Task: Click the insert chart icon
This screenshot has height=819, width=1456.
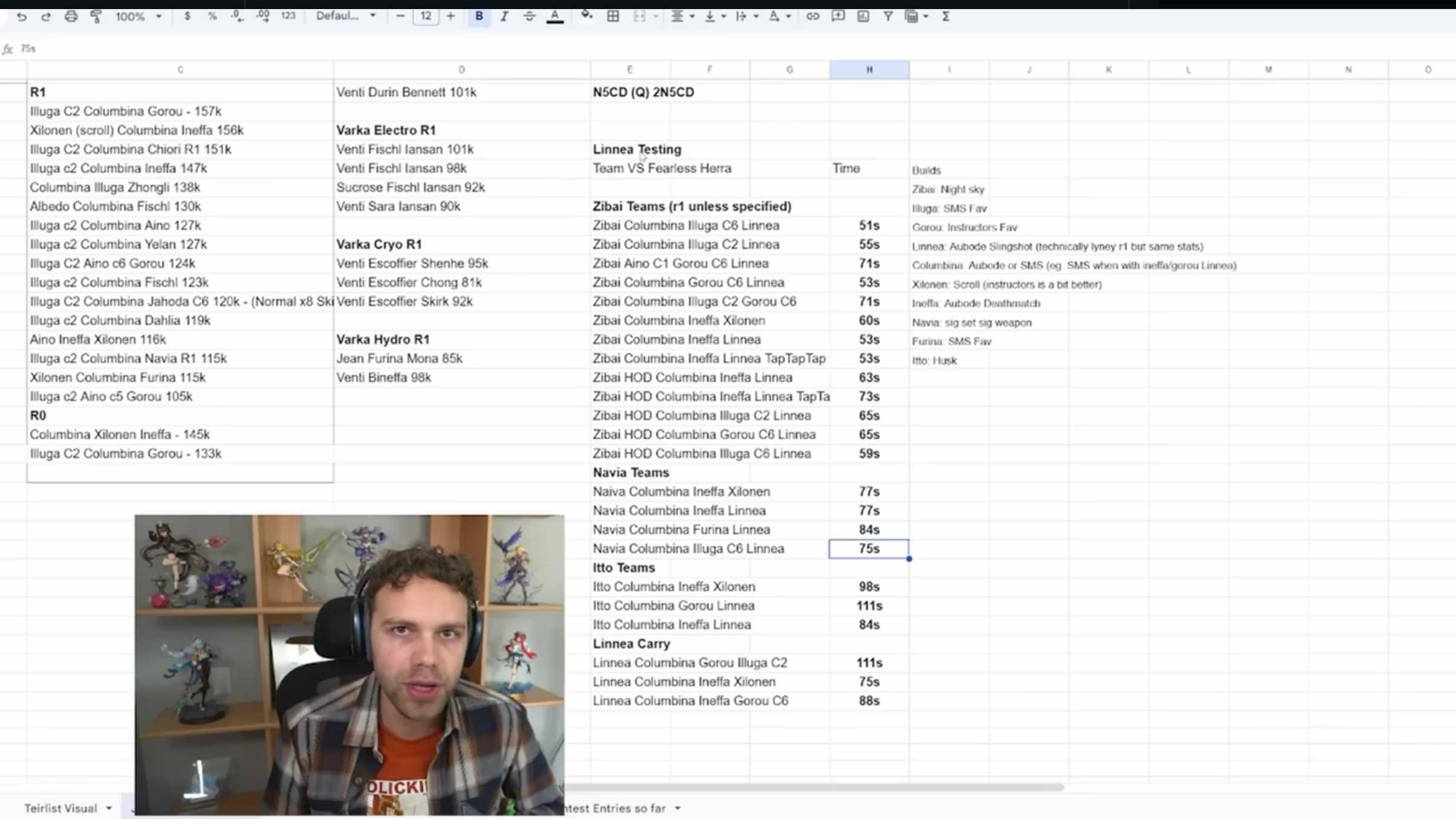Action: 863,16
